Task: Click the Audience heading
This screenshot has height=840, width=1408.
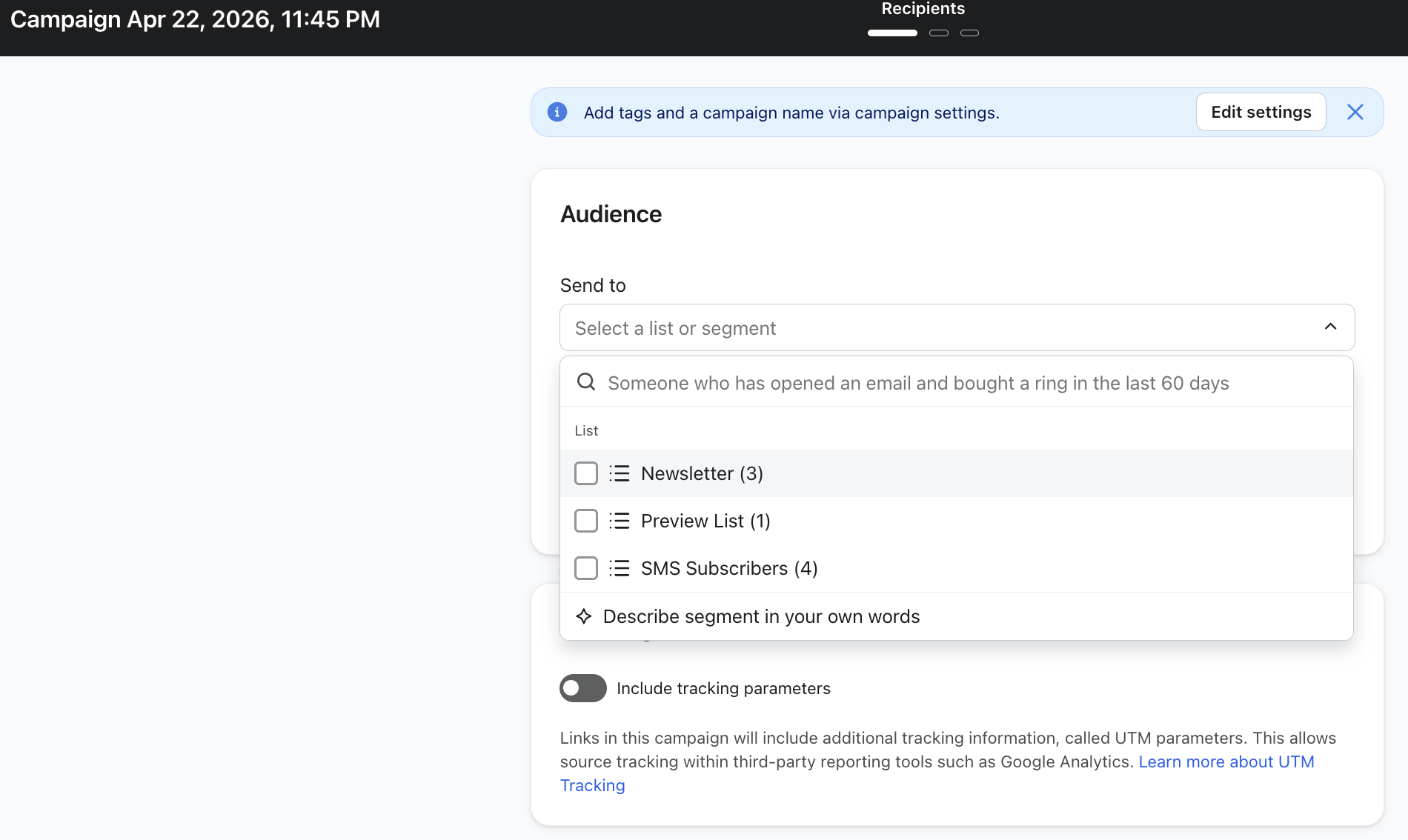Action: point(611,214)
